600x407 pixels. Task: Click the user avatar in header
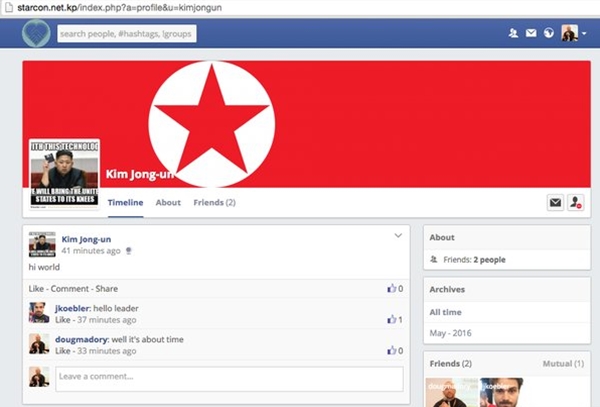point(569,33)
